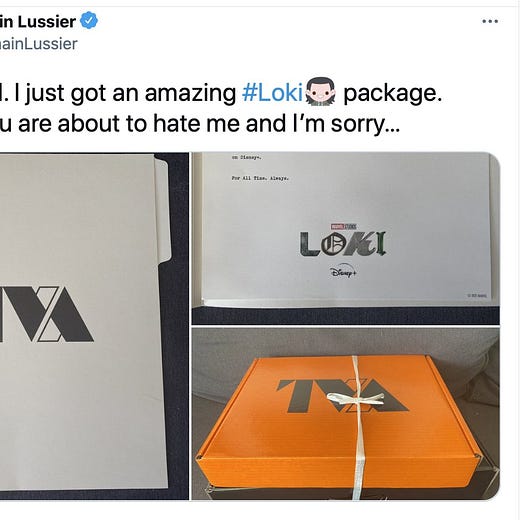This screenshot has height=520, width=520.
Task: Click the typed line "For All Time. Always."
Action: tap(260, 178)
